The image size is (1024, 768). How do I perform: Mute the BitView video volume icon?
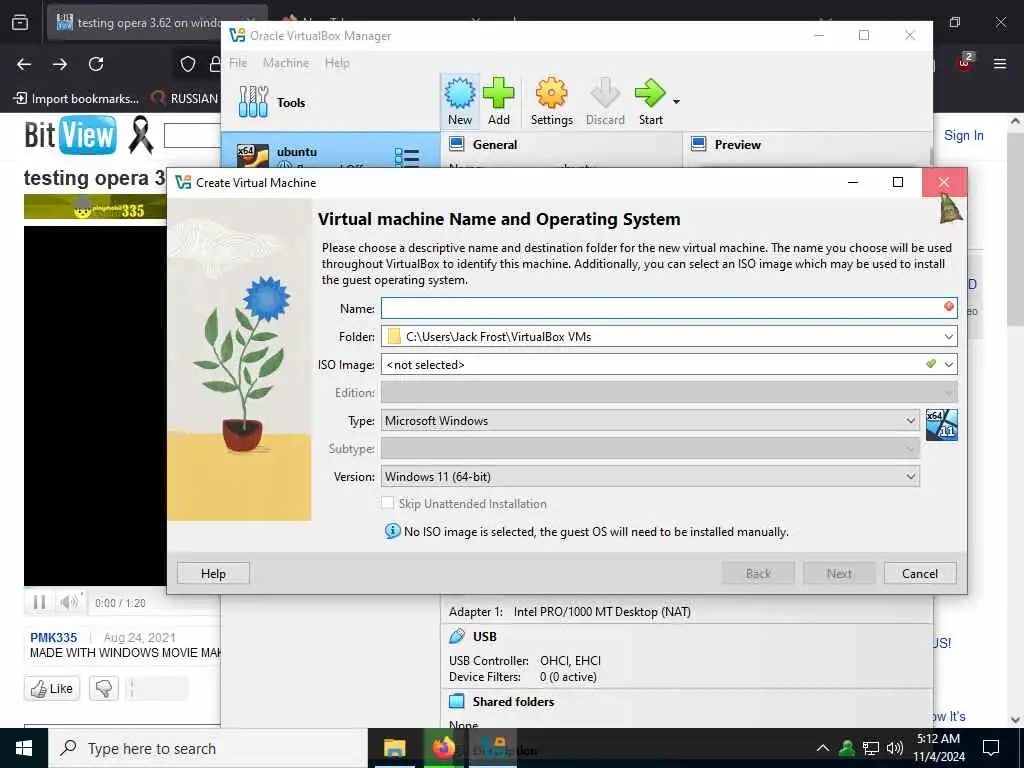(69, 602)
